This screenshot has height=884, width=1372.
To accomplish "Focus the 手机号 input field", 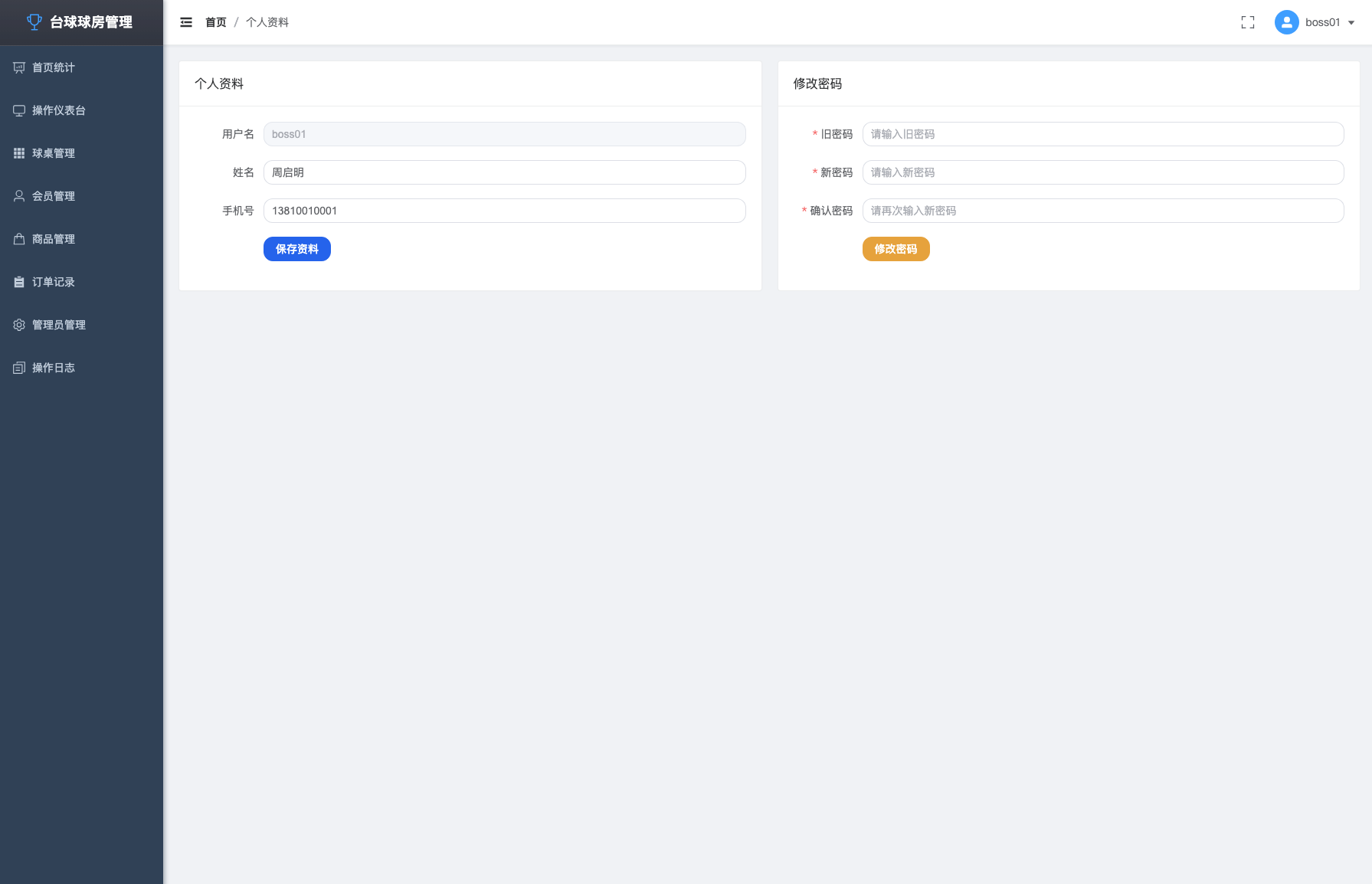I will tap(505, 211).
